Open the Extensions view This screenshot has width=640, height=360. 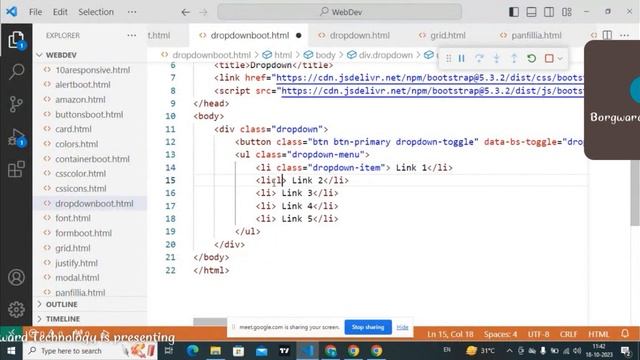[x=16, y=169]
